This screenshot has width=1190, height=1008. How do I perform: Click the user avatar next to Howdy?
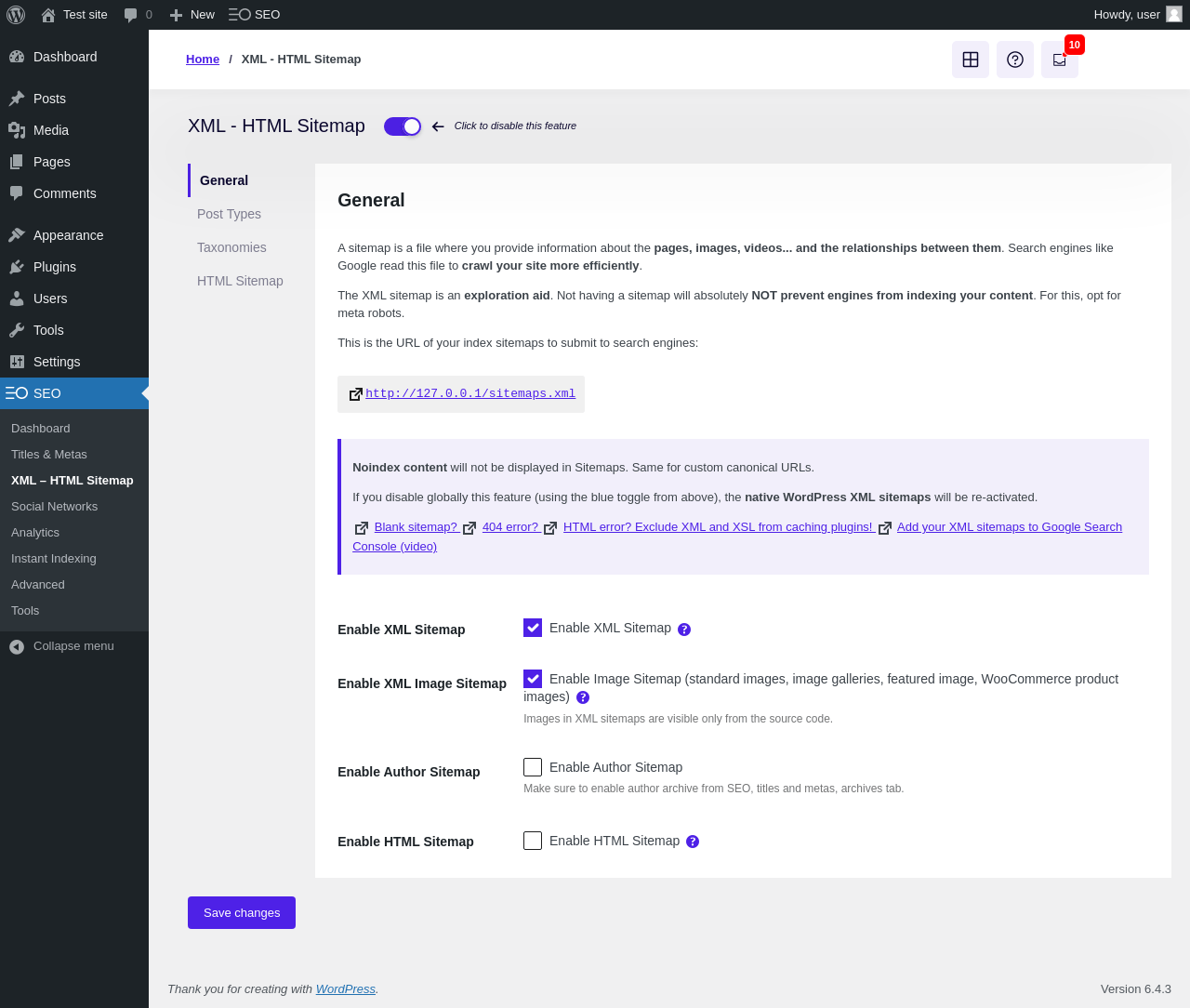1174,14
